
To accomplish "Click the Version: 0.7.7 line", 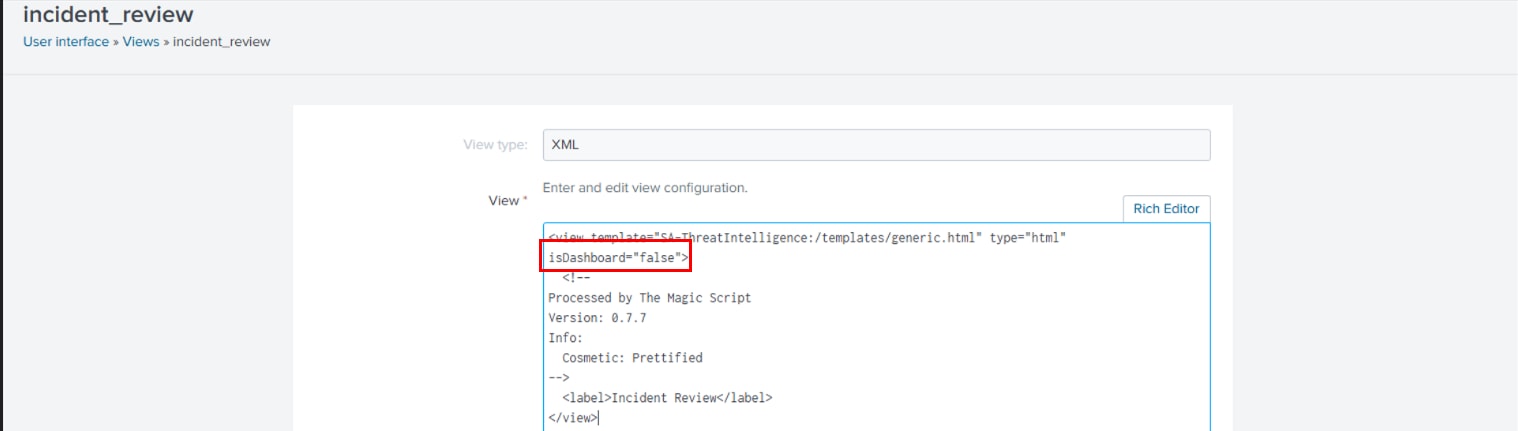I will (x=597, y=318).
